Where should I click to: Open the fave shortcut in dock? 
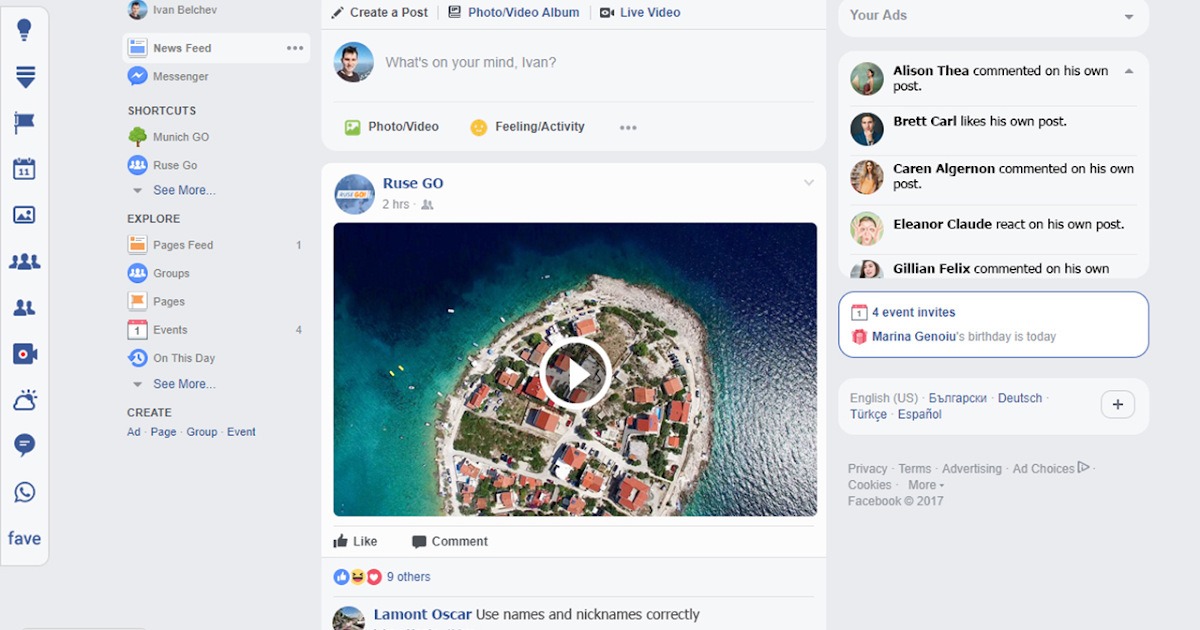click(25, 538)
